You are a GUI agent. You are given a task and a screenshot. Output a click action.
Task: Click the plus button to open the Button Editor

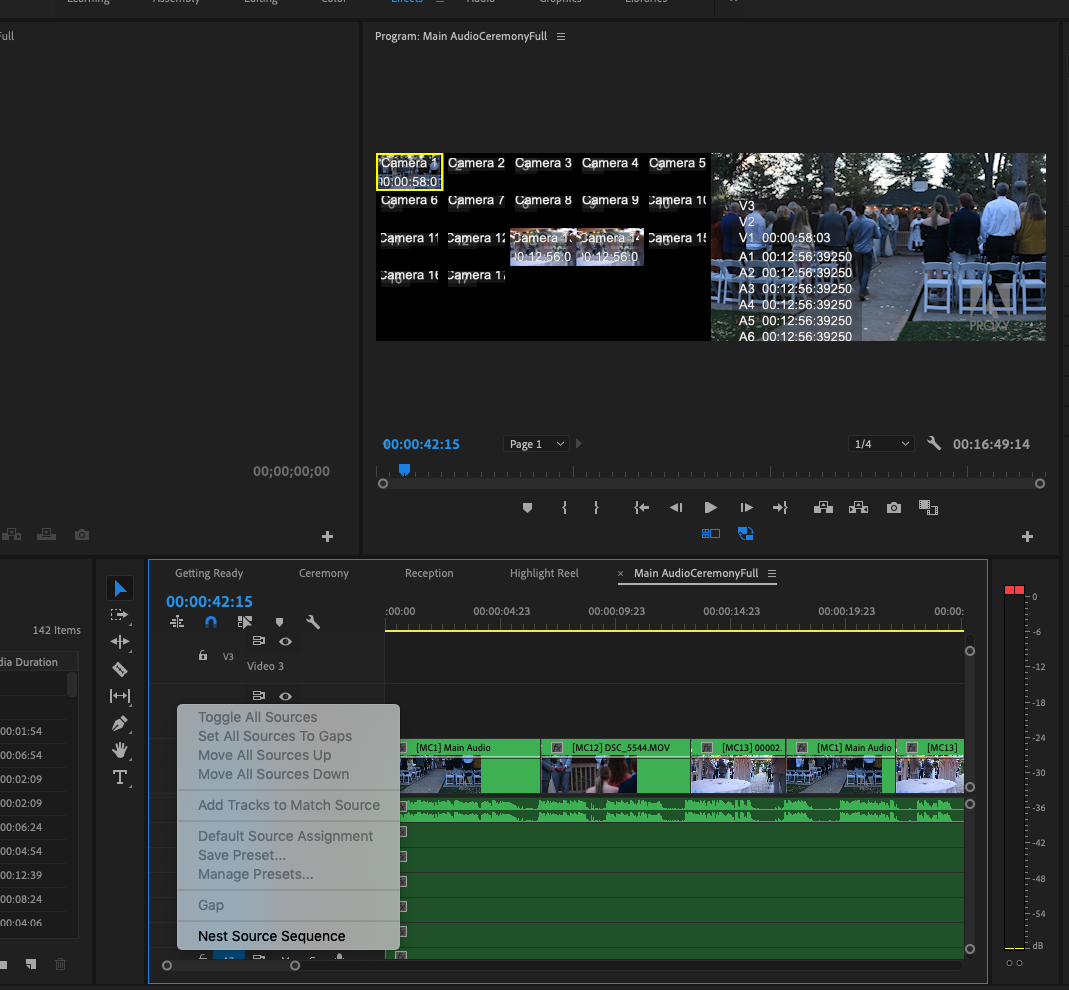point(1027,536)
